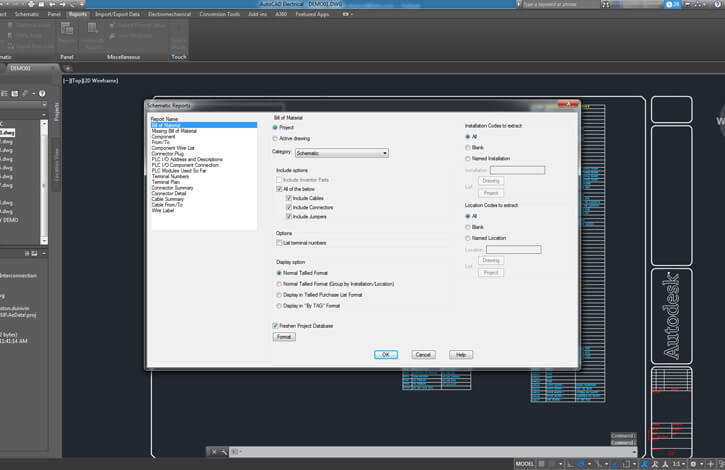Click the new drawing tab plus icon

click(x=68, y=68)
